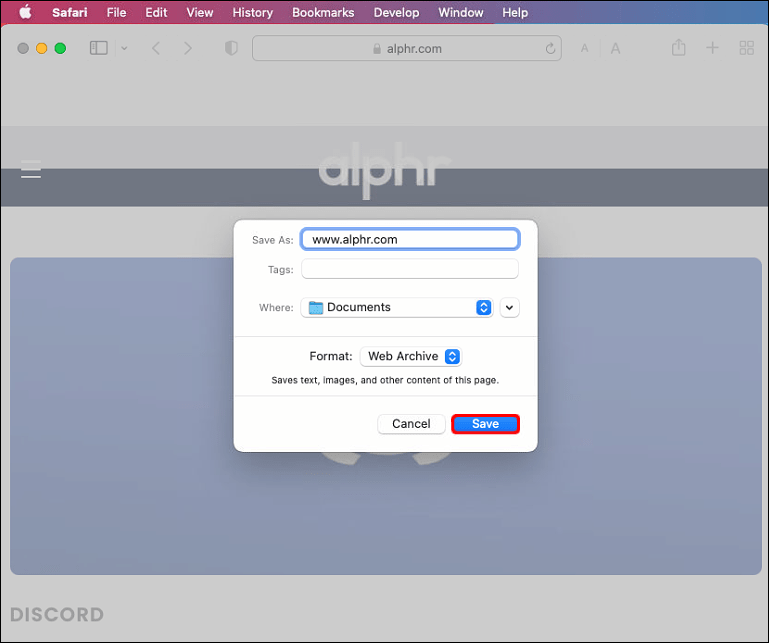The width and height of the screenshot is (769, 643).
Task: Go back to the previous page
Action: [x=156, y=48]
